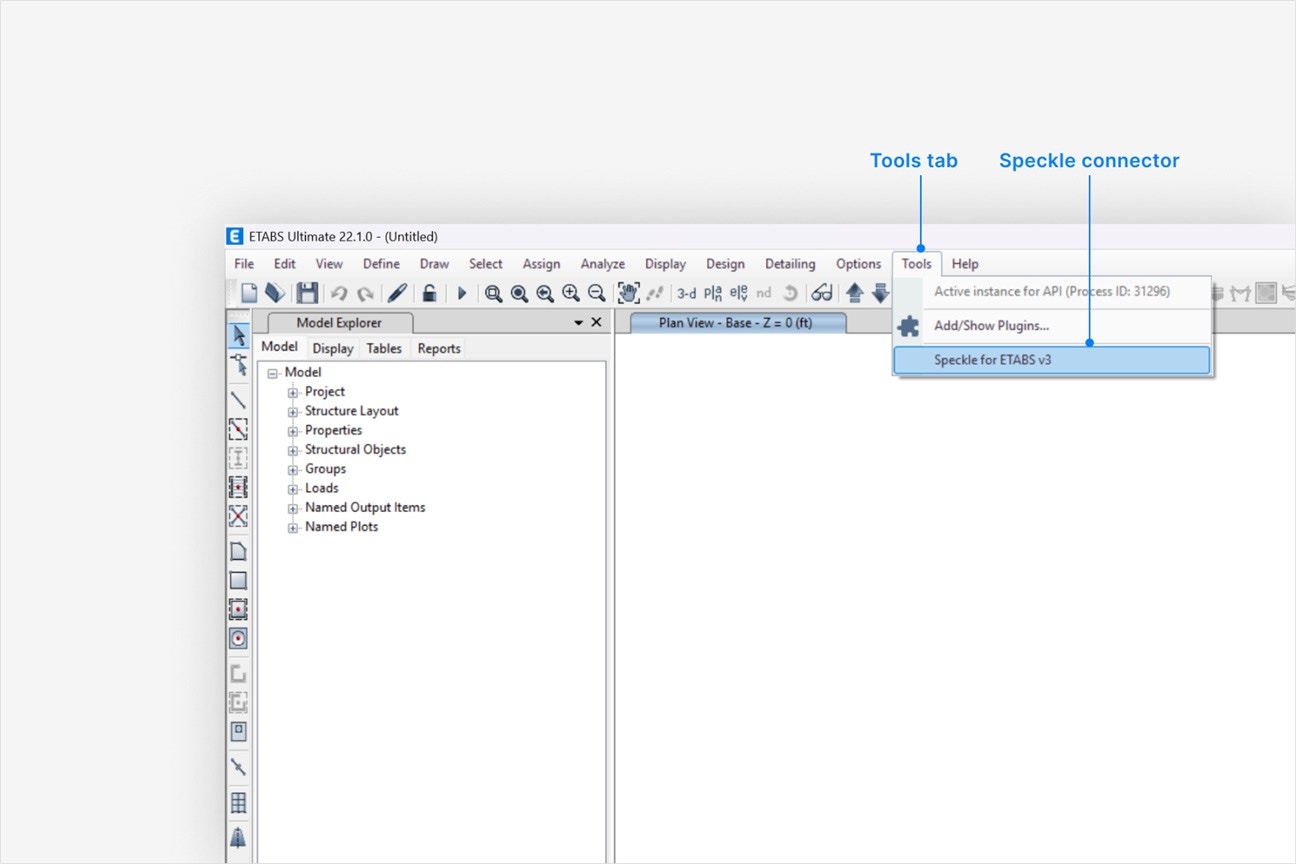Click the Redo arrow icon
This screenshot has height=864, width=1296.
click(x=365, y=293)
